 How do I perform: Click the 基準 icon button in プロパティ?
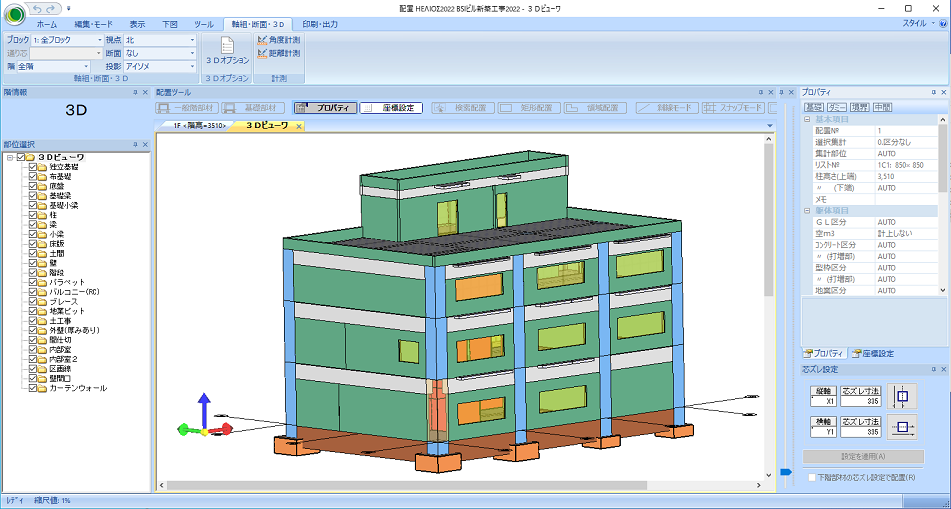click(813, 107)
